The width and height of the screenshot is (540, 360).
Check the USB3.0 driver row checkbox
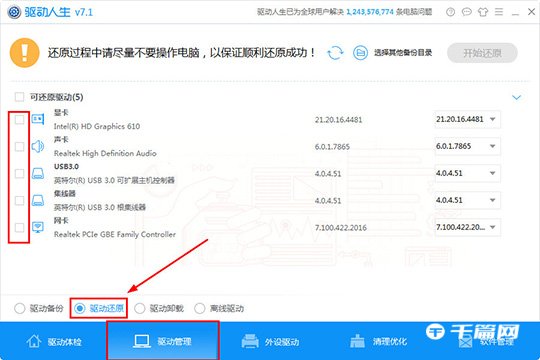tap(19, 173)
